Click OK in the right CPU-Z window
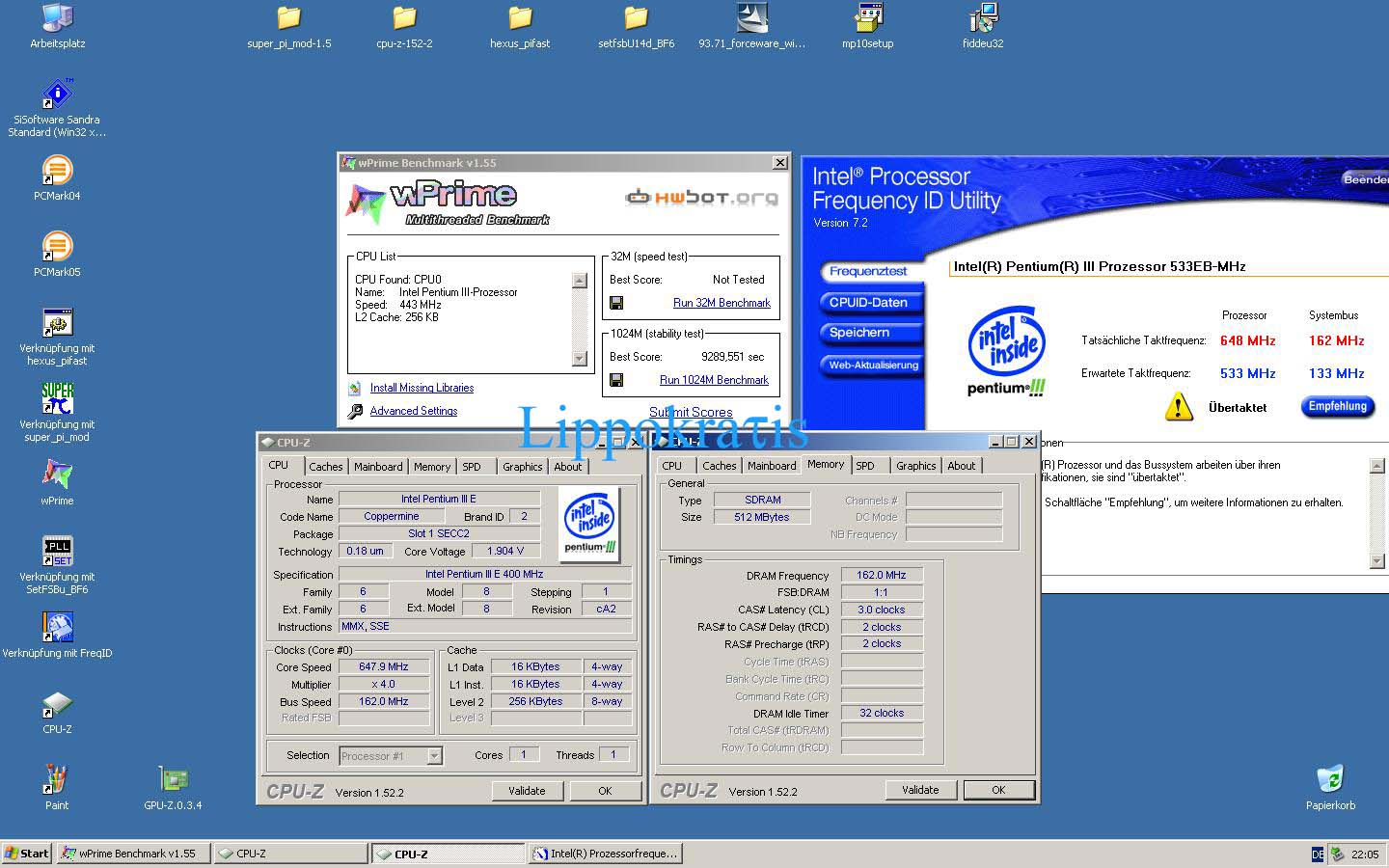This screenshot has height=868, width=1389. 998,790
